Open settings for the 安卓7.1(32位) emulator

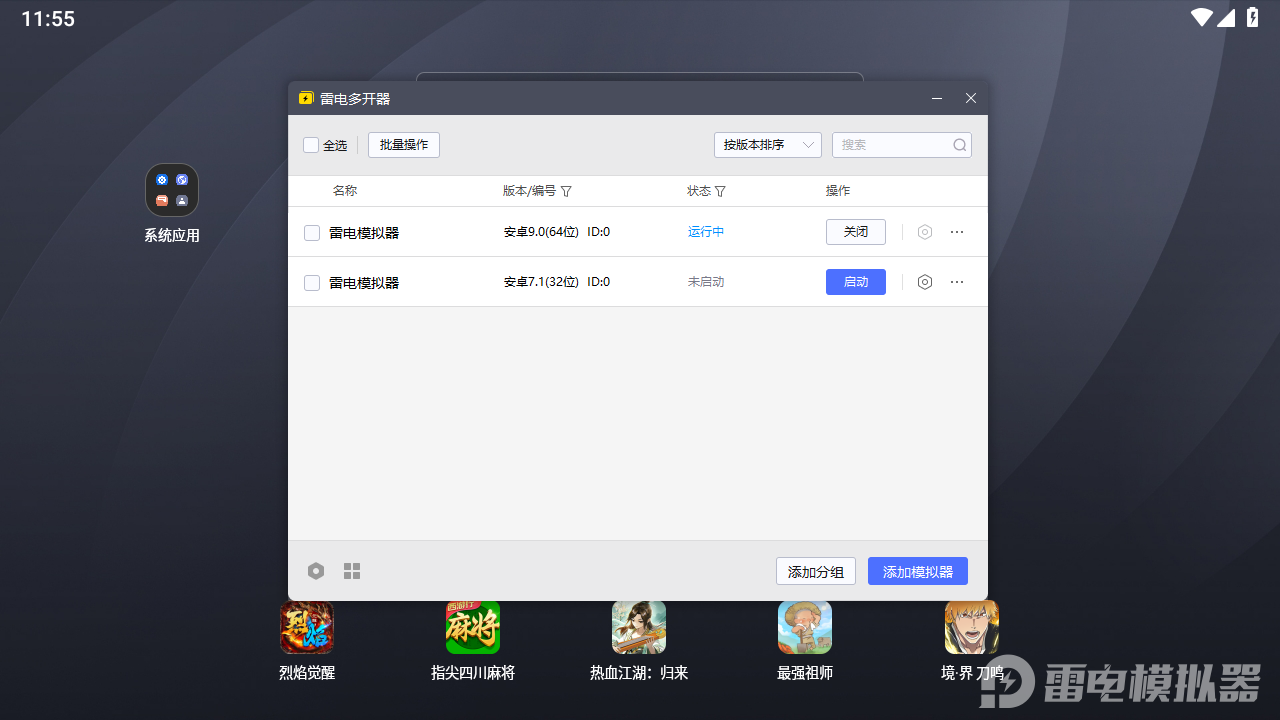(925, 282)
